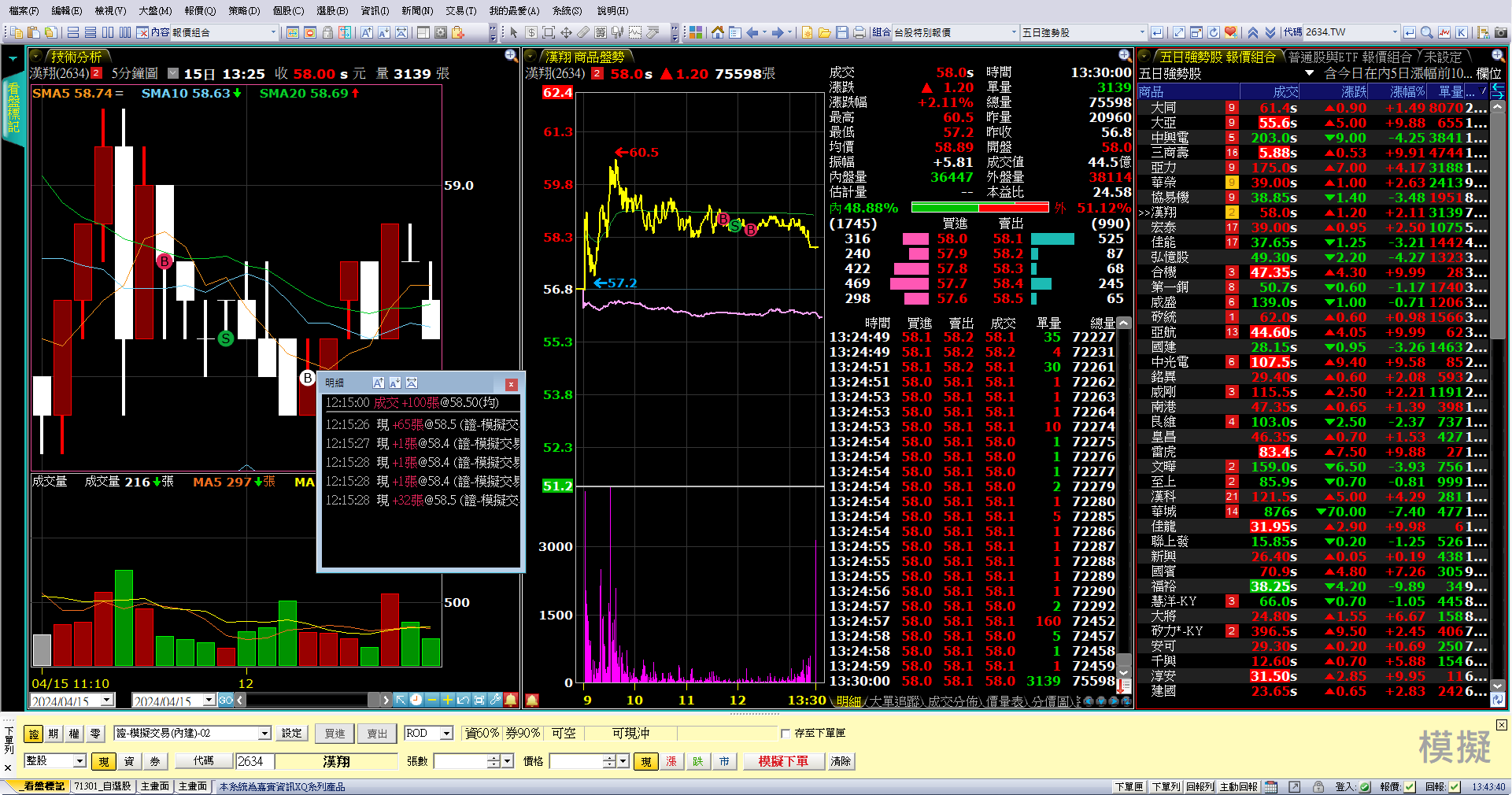
Task: Click the printer icon in the toolbar
Action: pos(859,32)
